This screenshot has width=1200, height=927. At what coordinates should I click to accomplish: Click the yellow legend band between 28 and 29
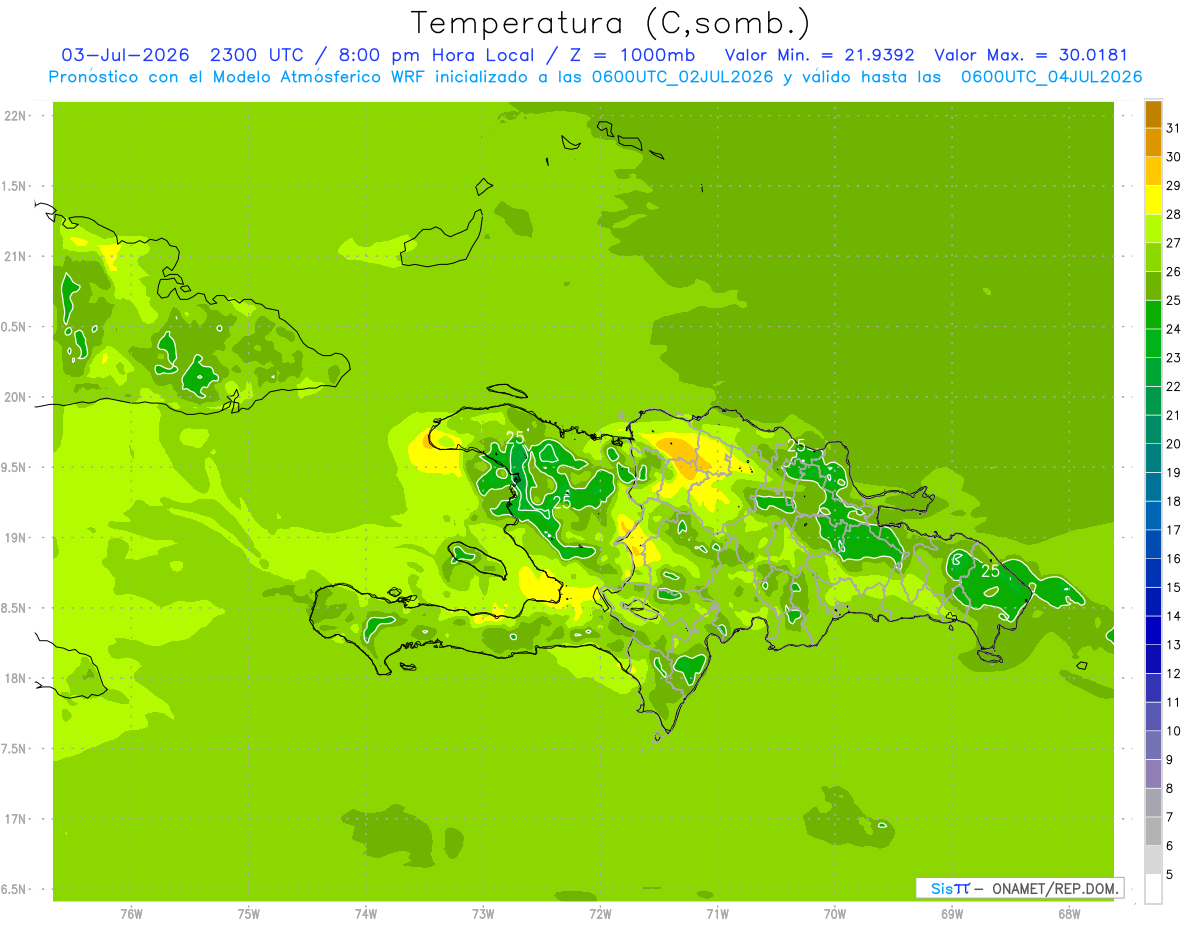tap(1153, 200)
